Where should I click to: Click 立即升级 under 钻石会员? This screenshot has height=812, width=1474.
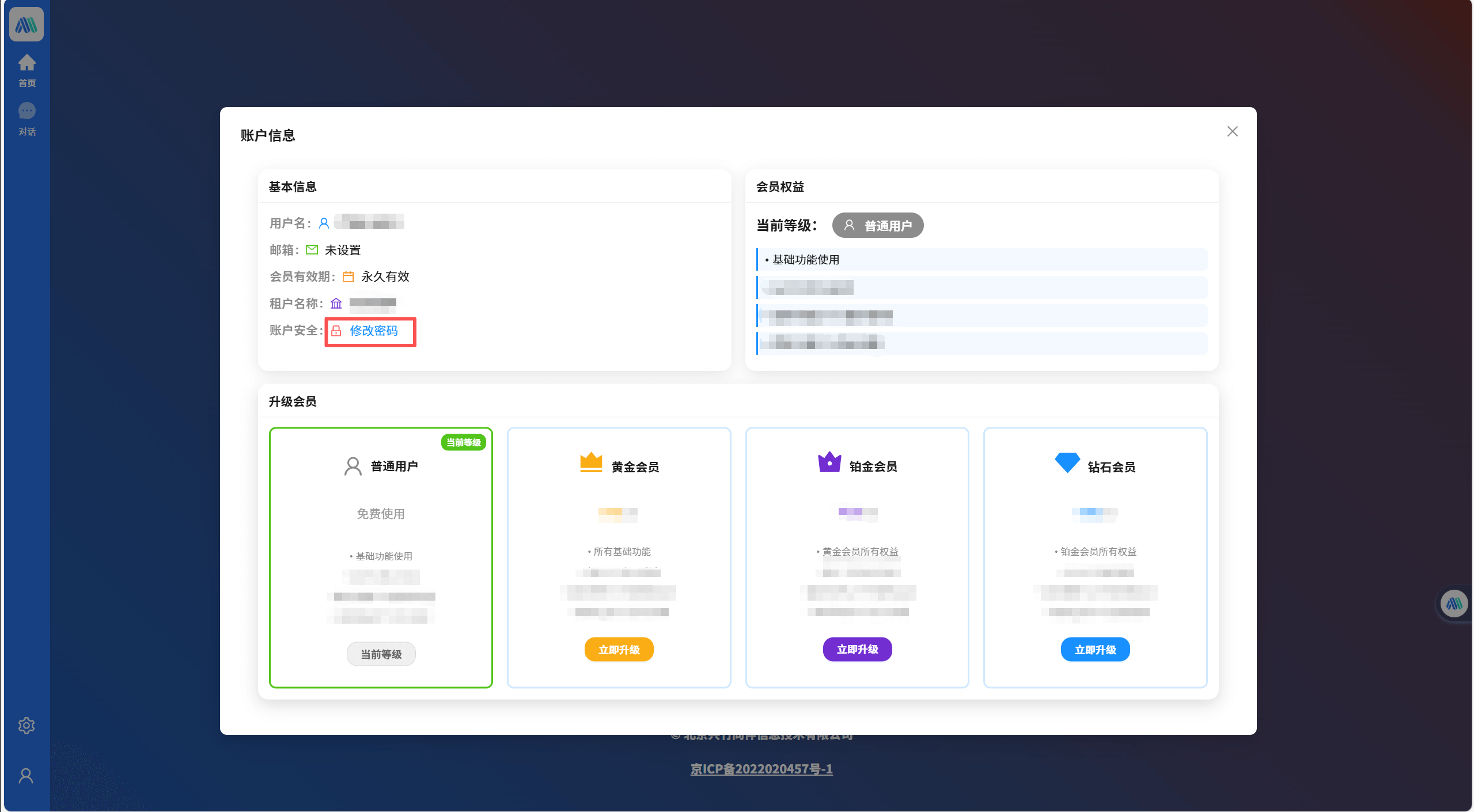point(1095,649)
